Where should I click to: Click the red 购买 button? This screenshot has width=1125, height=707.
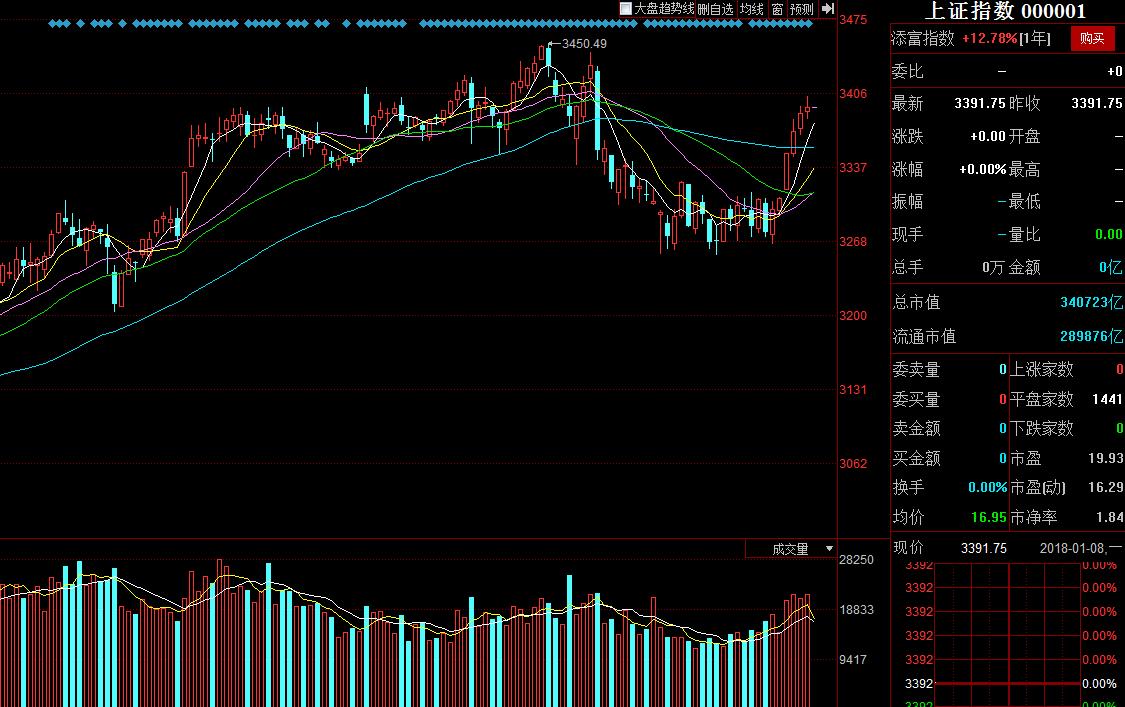click(x=1092, y=38)
